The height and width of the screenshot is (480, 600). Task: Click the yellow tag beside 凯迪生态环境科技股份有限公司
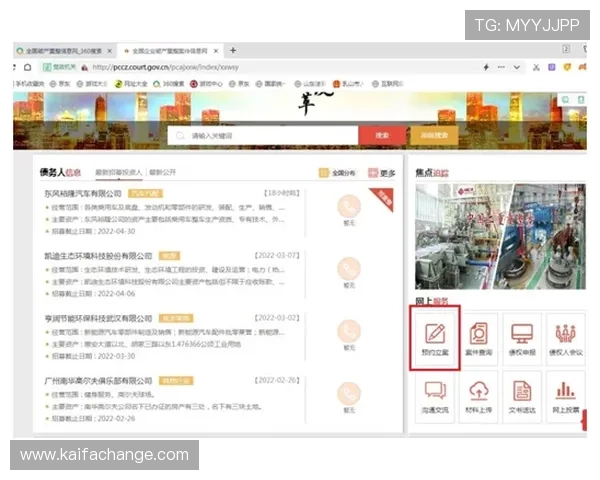click(x=170, y=256)
